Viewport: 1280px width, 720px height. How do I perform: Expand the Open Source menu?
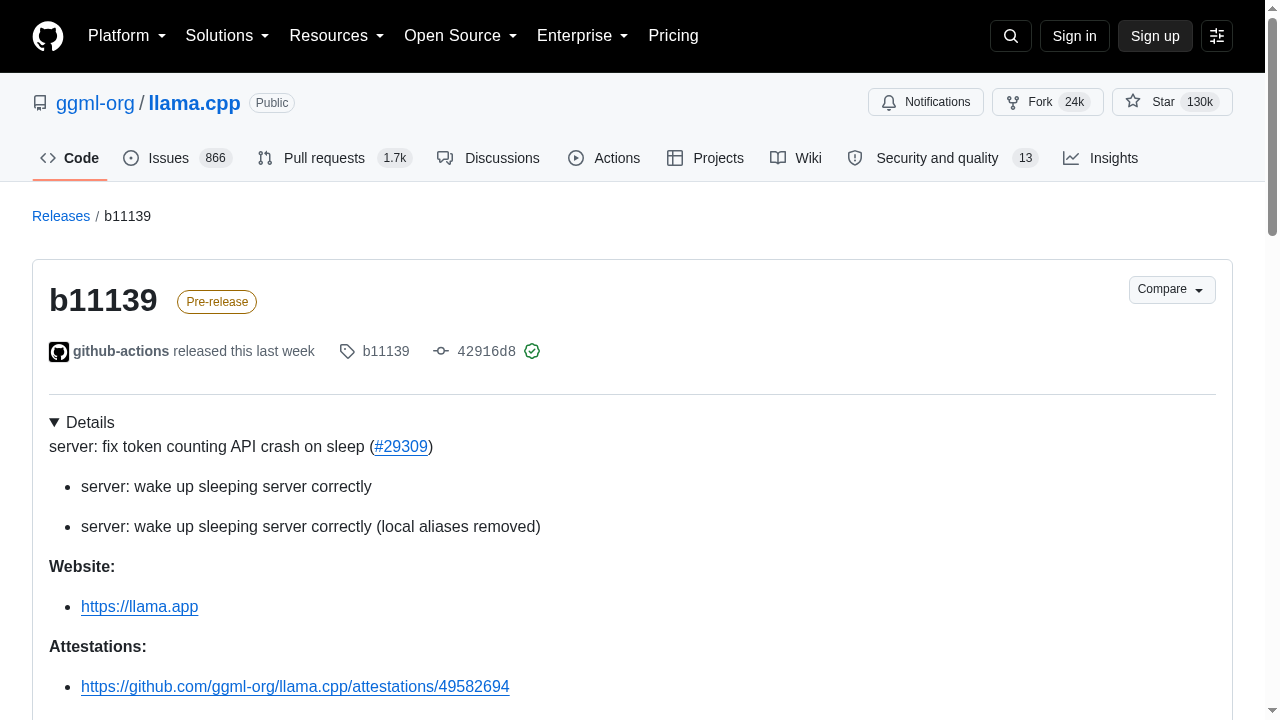click(x=461, y=36)
